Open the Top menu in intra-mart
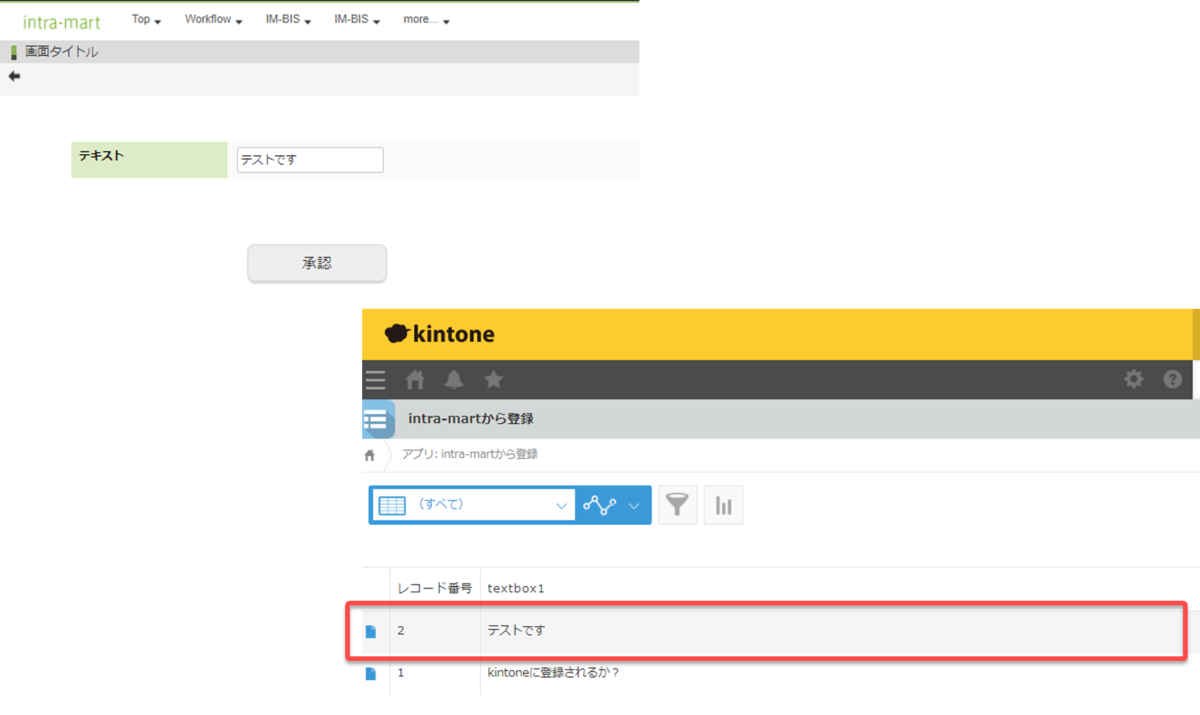 coord(146,20)
